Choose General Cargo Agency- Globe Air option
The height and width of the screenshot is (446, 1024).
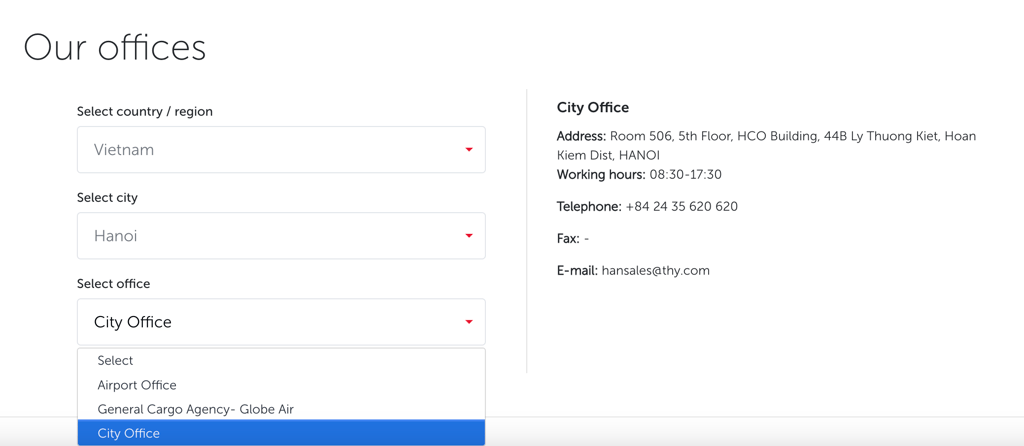[195, 409]
